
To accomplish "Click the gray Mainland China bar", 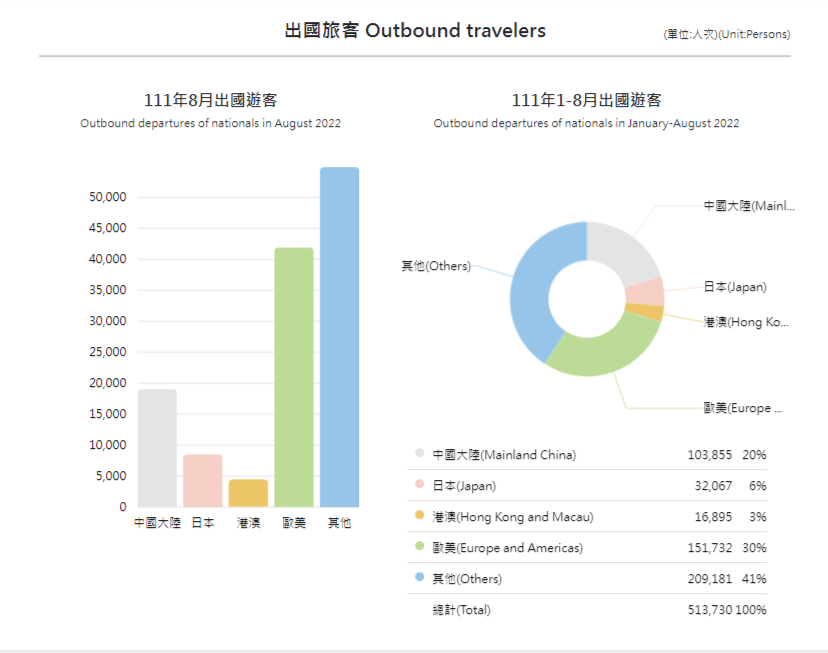I will (157, 448).
